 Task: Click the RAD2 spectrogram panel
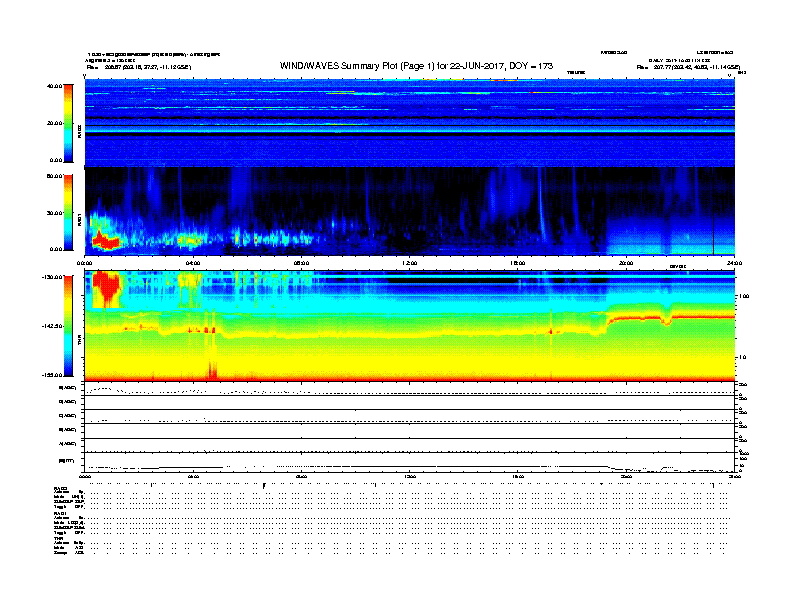pyautogui.click(x=410, y=122)
